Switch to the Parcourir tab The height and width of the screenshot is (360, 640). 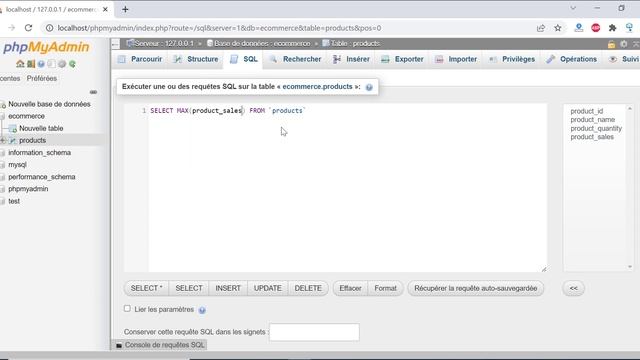(140, 59)
